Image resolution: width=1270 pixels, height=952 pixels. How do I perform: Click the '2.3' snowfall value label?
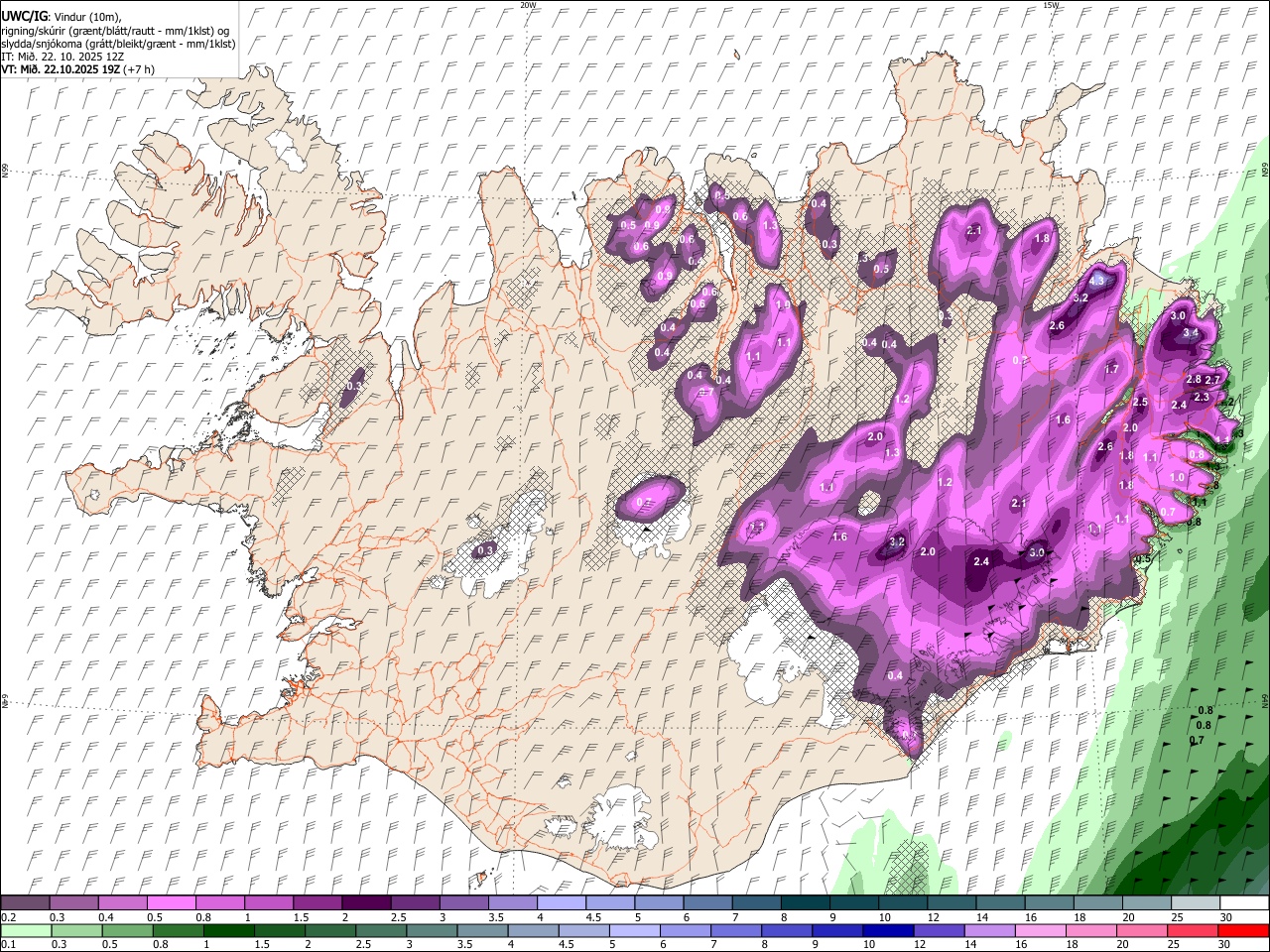click(1202, 397)
